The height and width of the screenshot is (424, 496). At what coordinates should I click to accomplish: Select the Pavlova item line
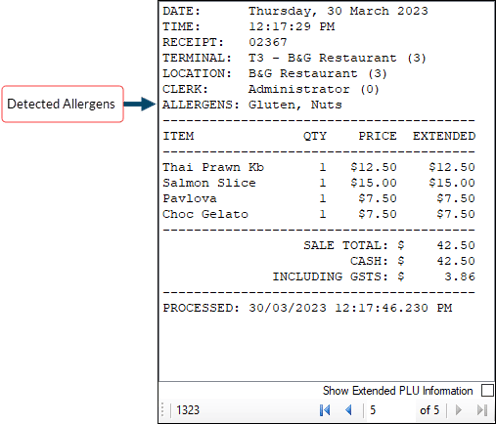[x=319, y=198]
